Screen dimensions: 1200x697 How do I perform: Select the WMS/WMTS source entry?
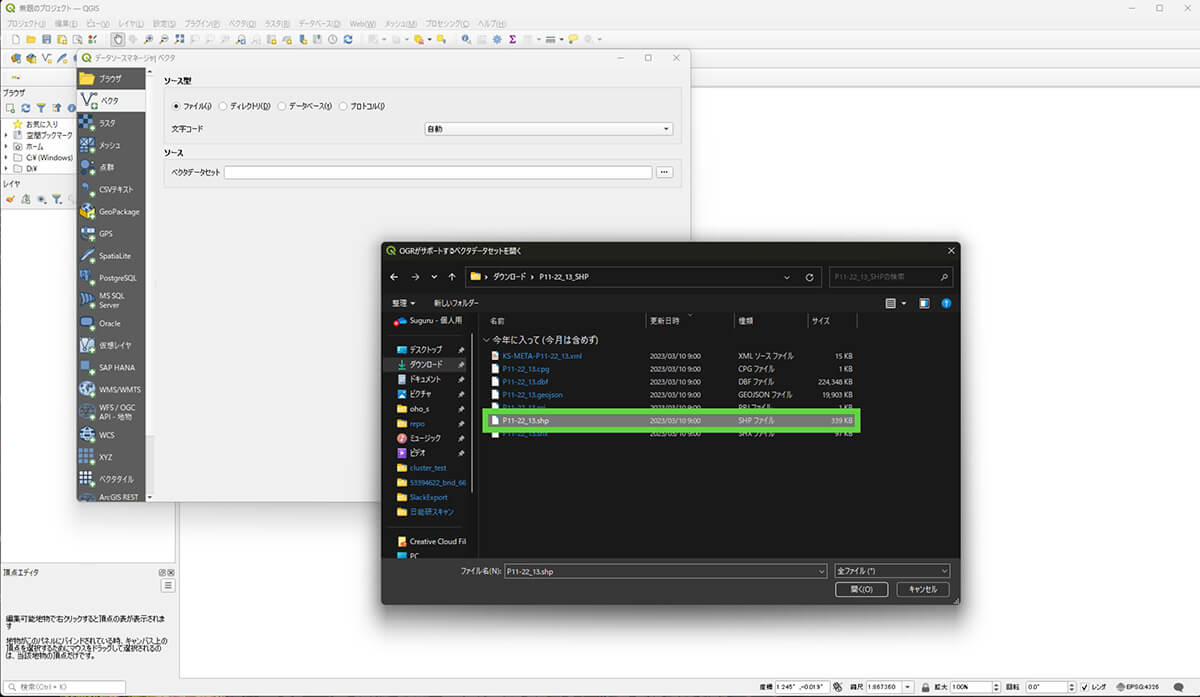tap(111, 389)
